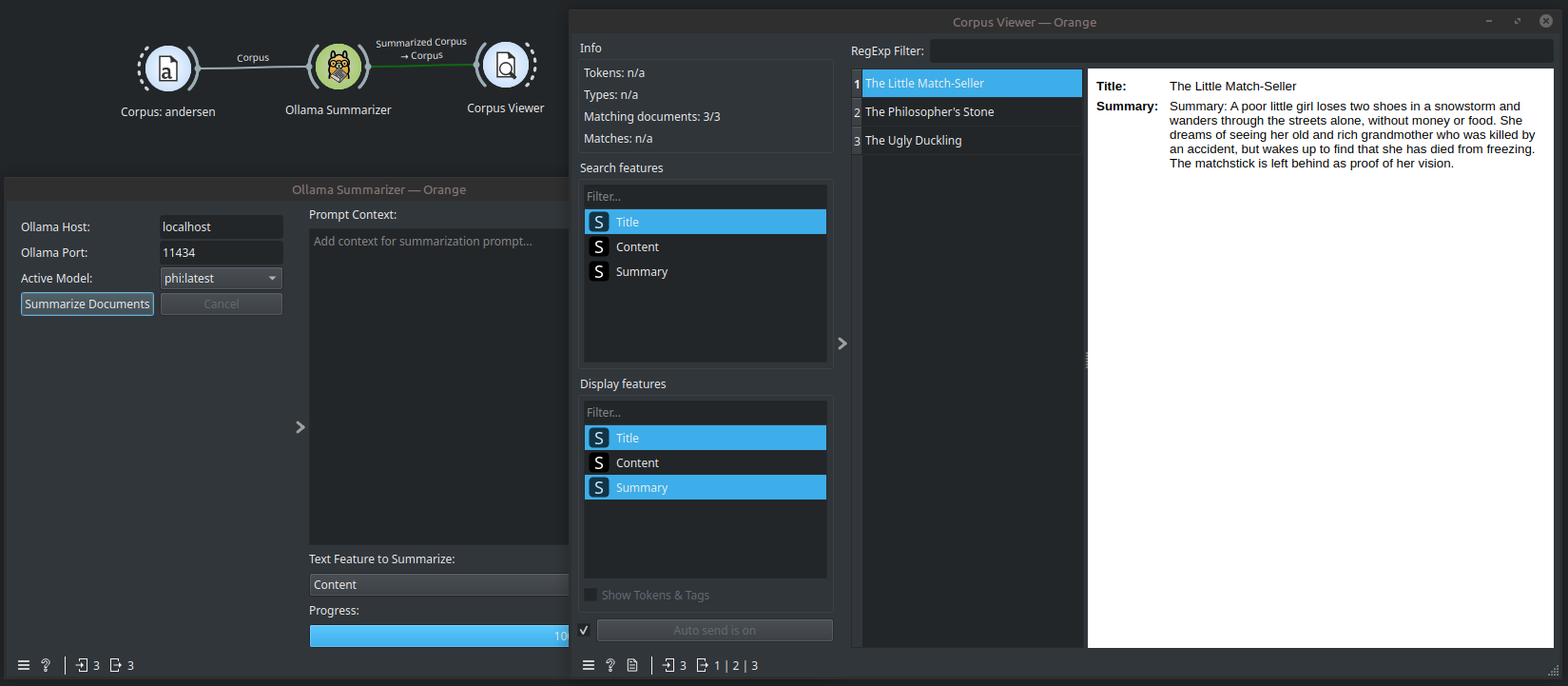This screenshot has height=686, width=1568.
Task: Click the Tokens: n/a info line
Action: click(x=614, y=72)
